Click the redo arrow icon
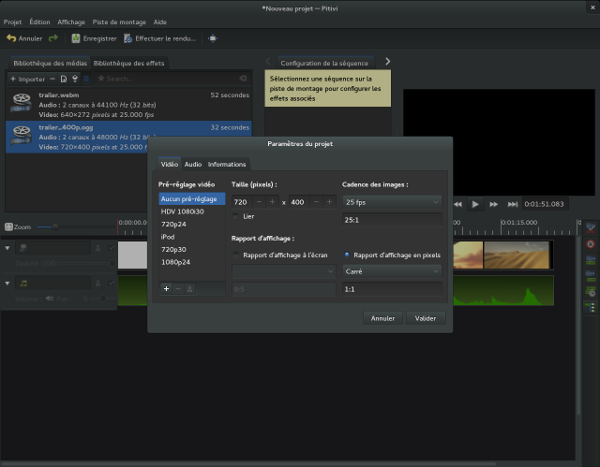 [x=53, y=38]
